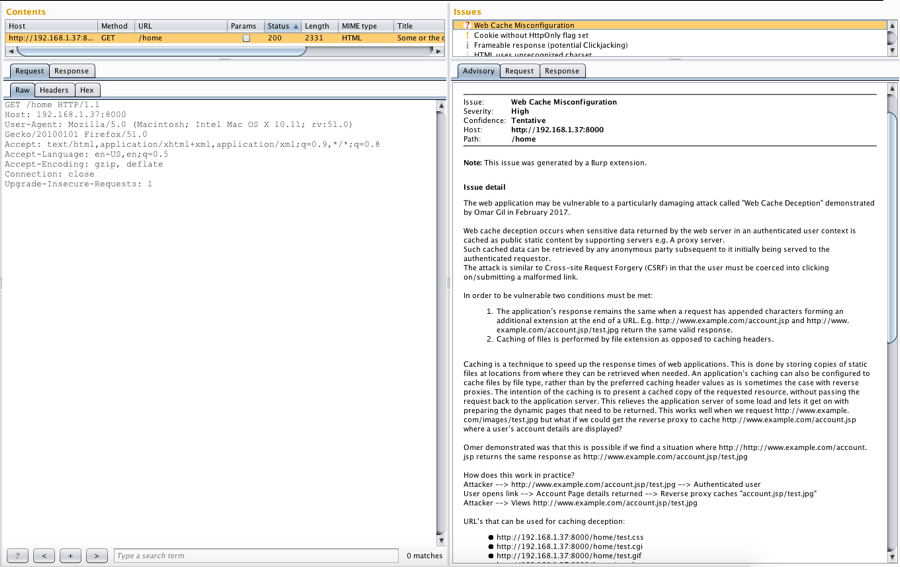The width and height of the screenshot is (900, 567).
Task: Select the Web Cache Misconfiguration issue
Action: (x=669, y=25)
